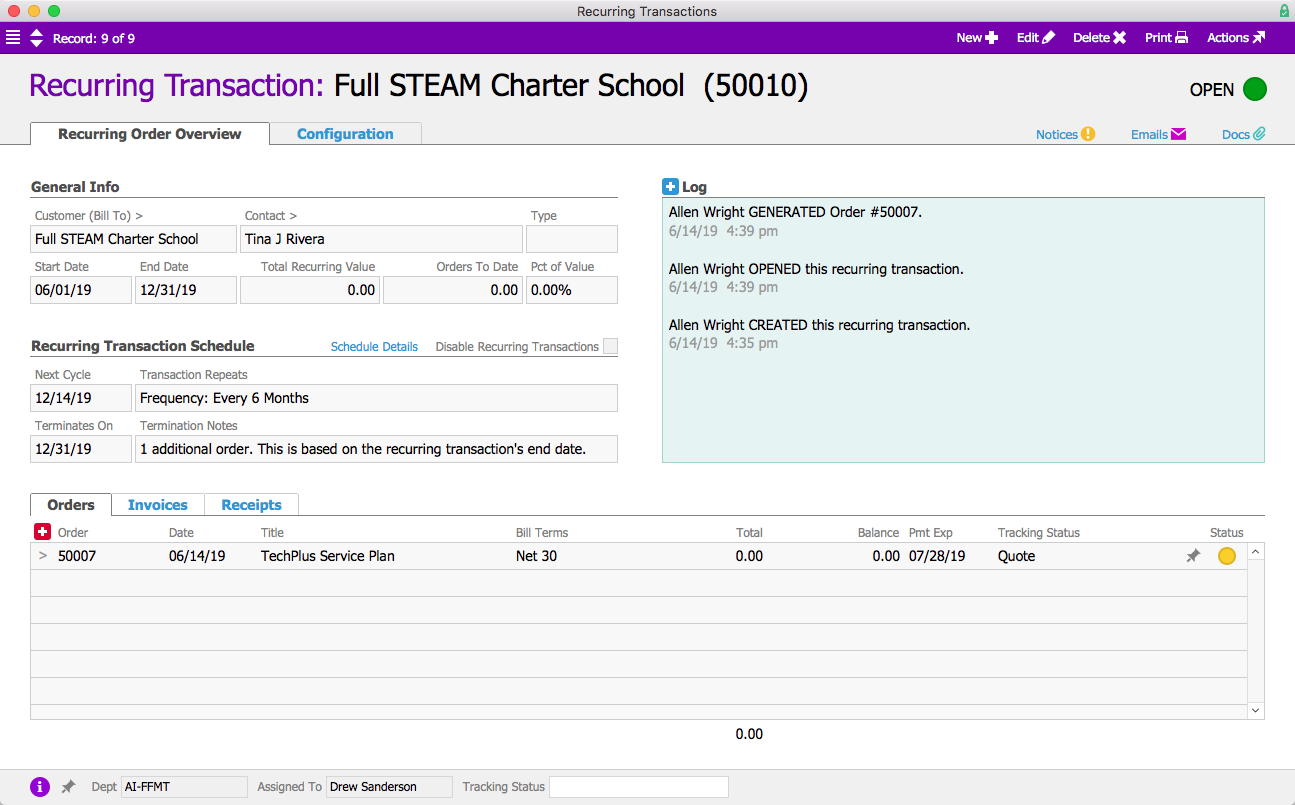
Task: Click the empty Type field
Action: click(572, 239)
